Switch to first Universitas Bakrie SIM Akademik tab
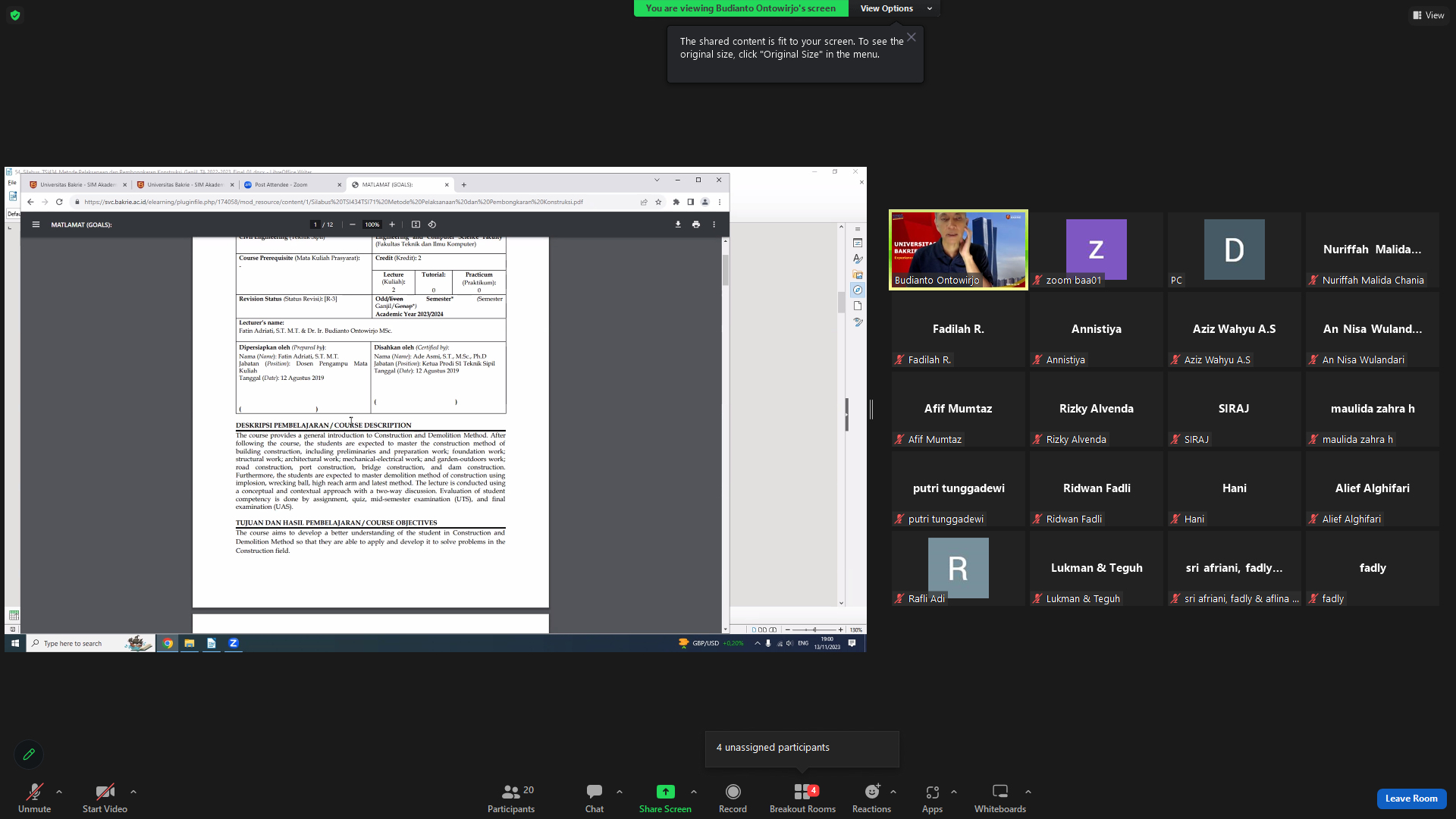Viewport: 1456px width, 819px height. pyautogui.click(x=77, y=184)
